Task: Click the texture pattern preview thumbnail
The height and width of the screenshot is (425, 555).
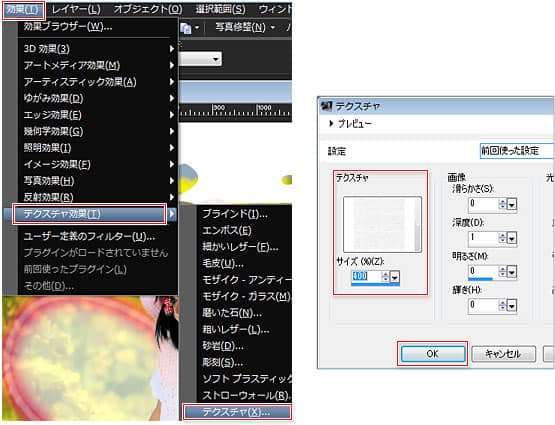Action: coord(382,224)
